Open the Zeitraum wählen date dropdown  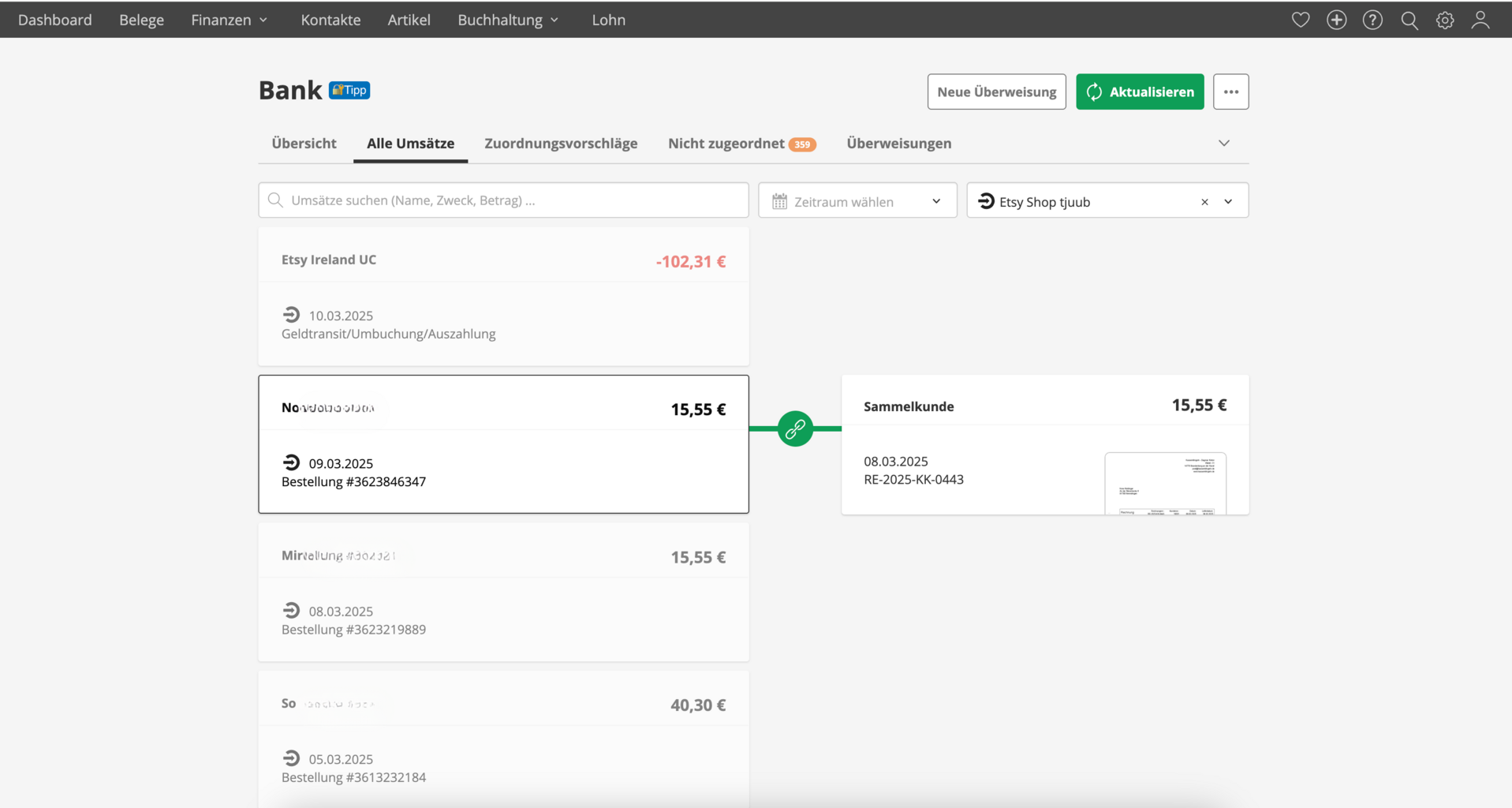point(857,201)
